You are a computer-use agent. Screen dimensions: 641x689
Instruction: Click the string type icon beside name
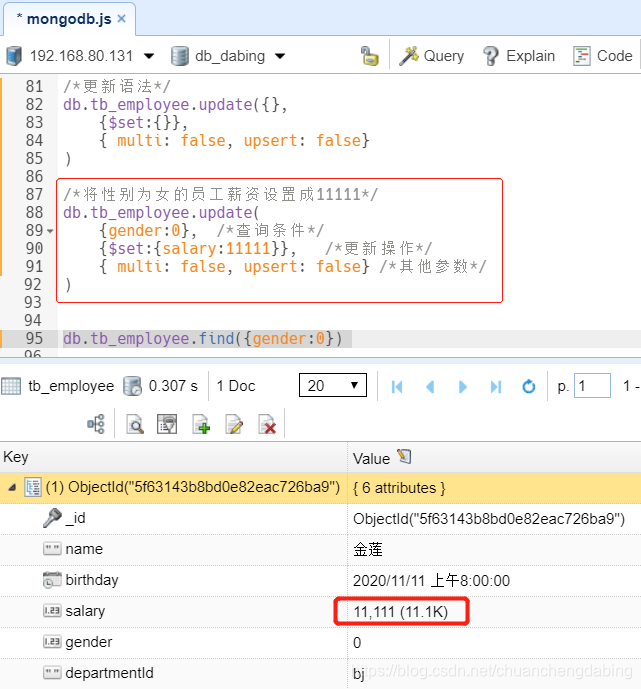pyautogui.click(x=52, y=549)
